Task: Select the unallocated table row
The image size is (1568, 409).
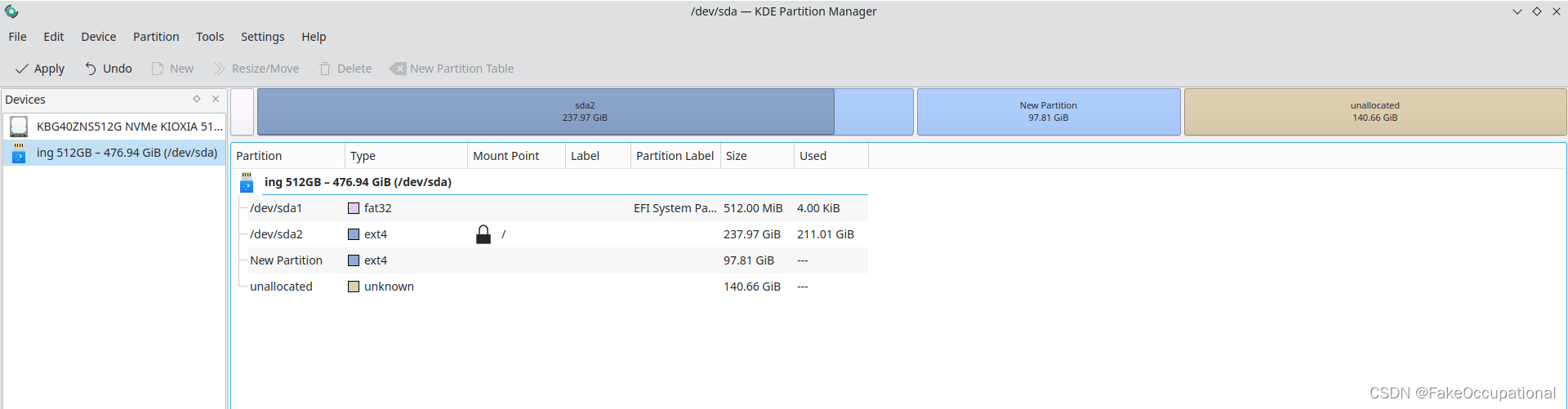Action: click(550, 287)
